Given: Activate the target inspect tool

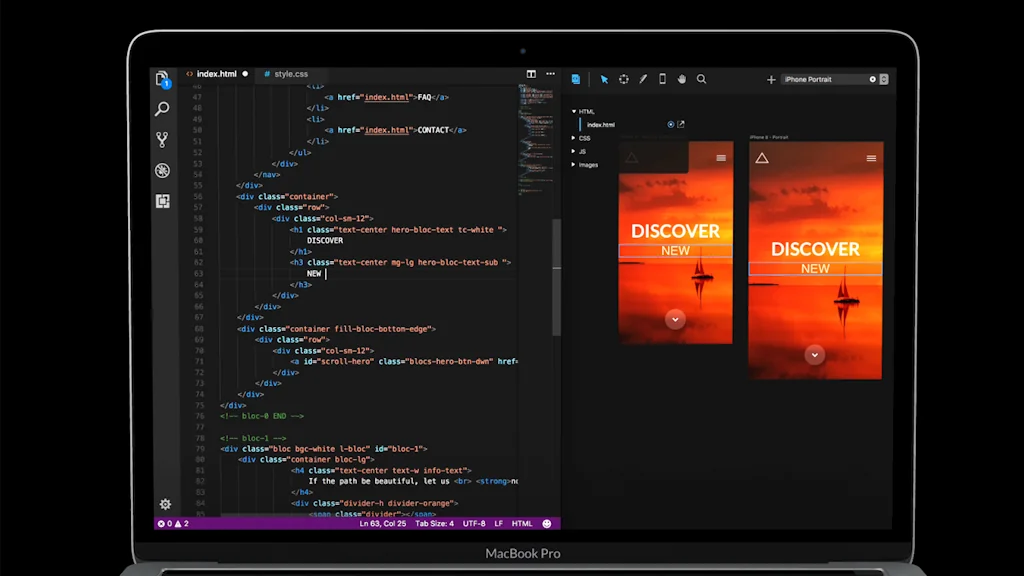Looking at the screenshot, I should tap(624, 79).
